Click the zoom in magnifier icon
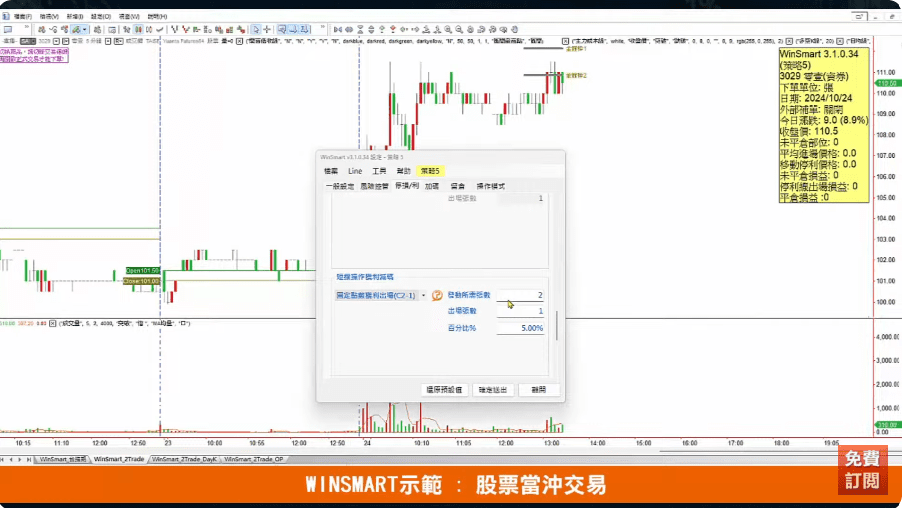902x508 pixels. pos(448,29)
